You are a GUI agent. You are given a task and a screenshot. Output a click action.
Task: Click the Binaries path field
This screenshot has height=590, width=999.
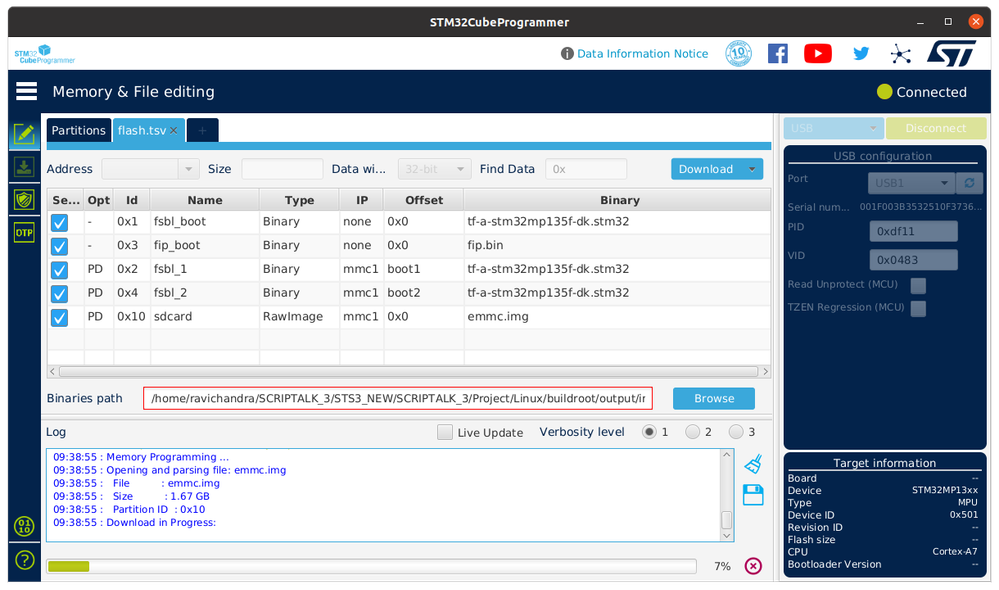point(398,398)
